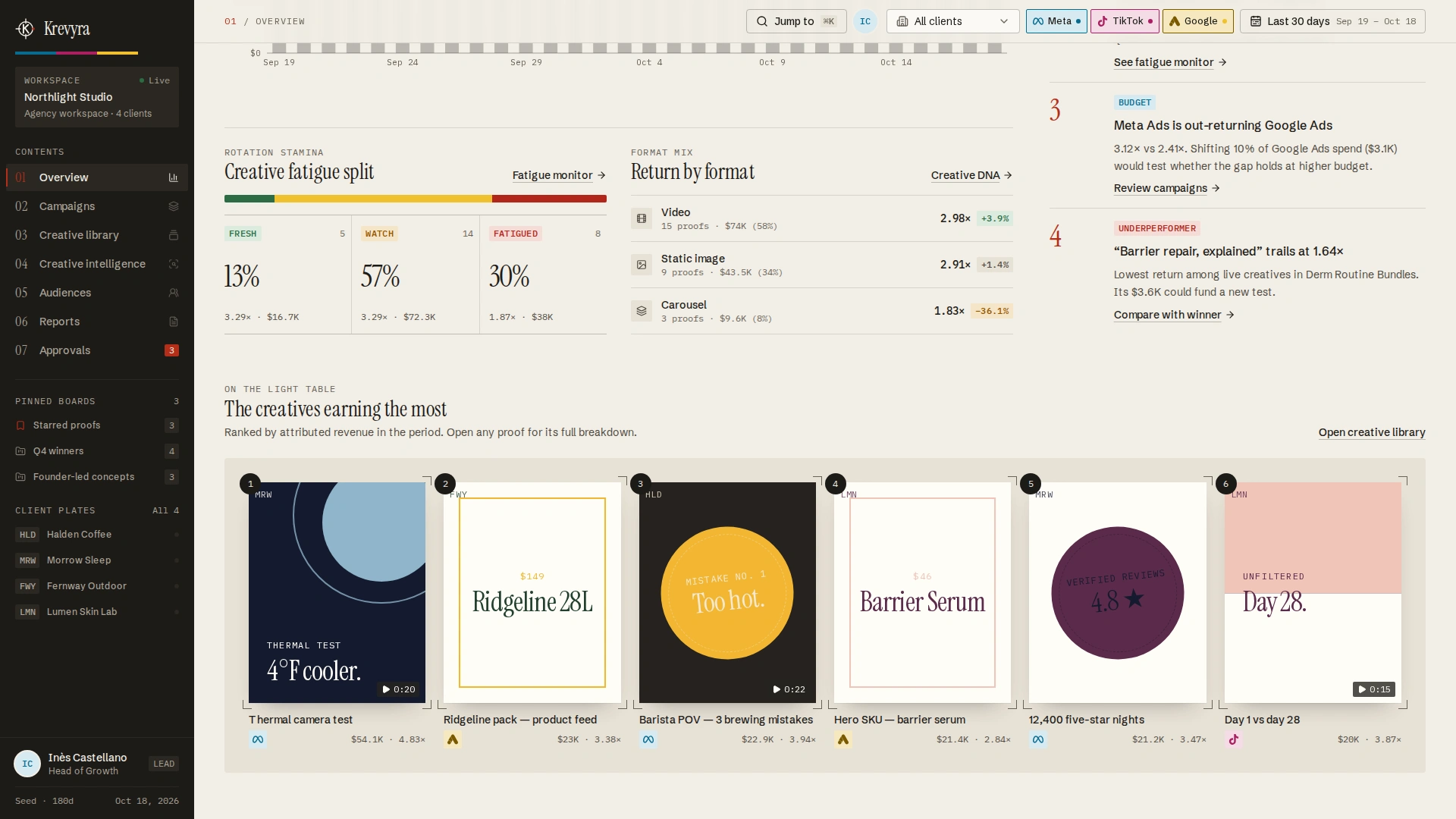Select Fernway Outdoor client plate
Image resolution: width=1456 pixels, height=819 pixels.
(x=97, y=586)
